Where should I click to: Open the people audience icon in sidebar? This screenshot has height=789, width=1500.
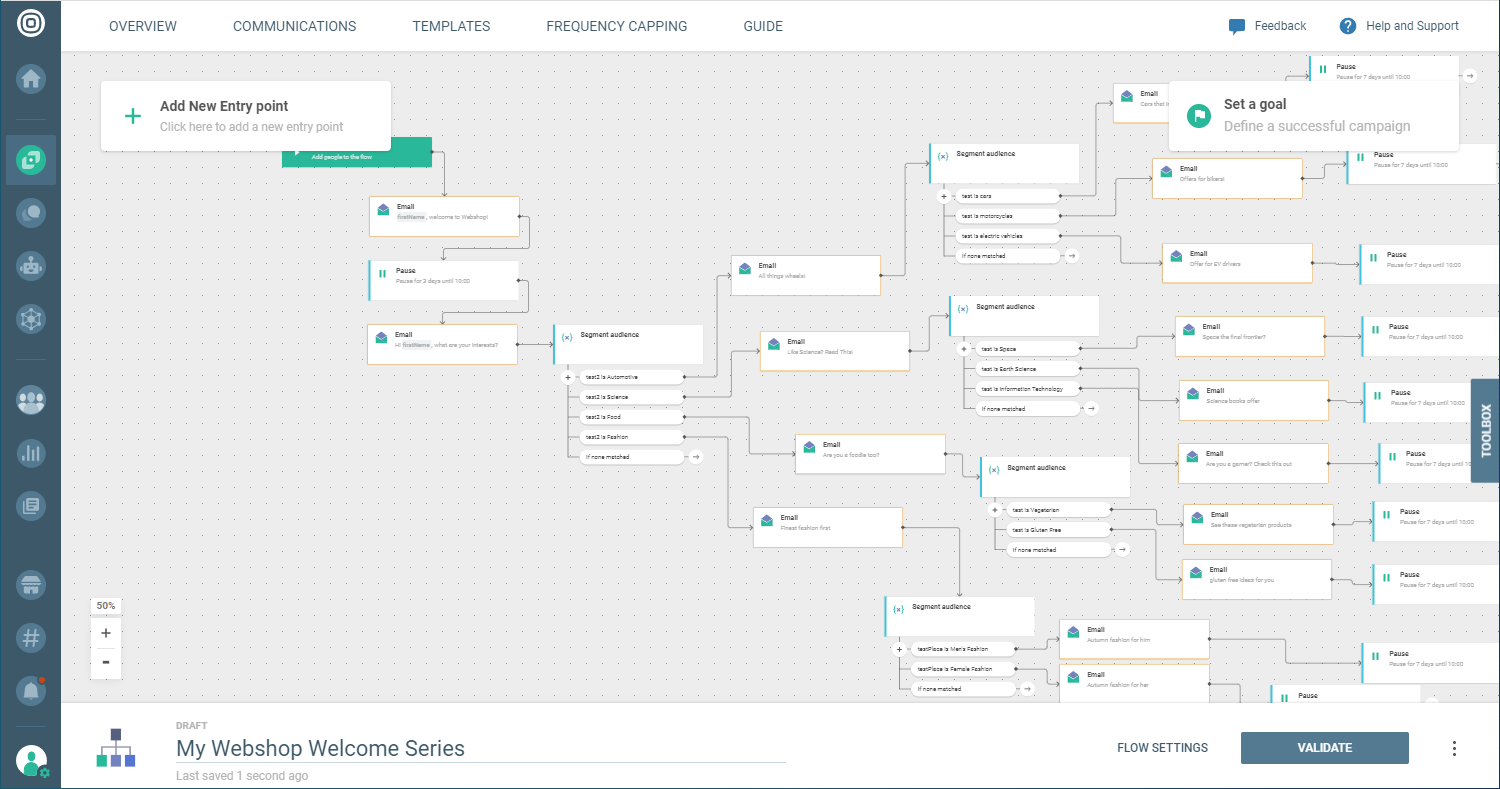[x=31, y=400]
